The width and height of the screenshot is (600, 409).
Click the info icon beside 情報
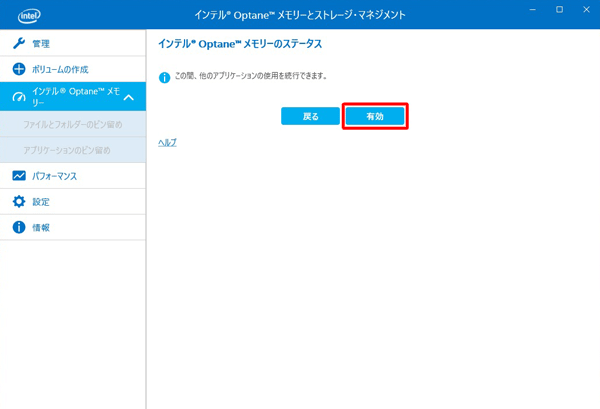pyautogui.click(x=19, y=227)
